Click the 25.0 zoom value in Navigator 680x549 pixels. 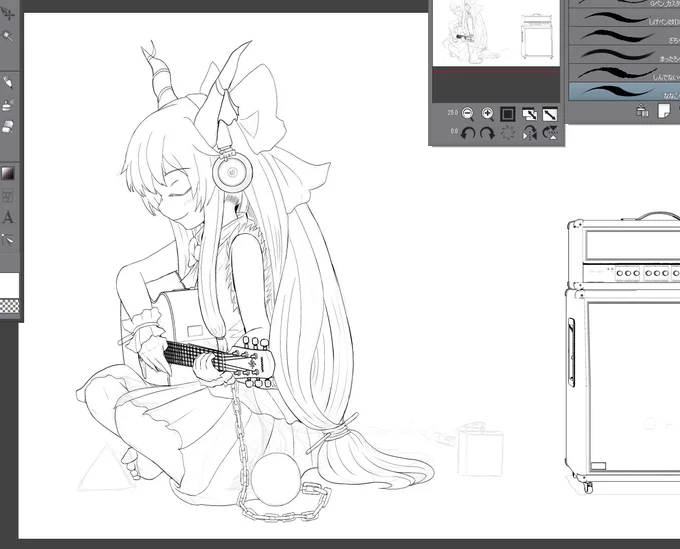(x=453, y=113)
